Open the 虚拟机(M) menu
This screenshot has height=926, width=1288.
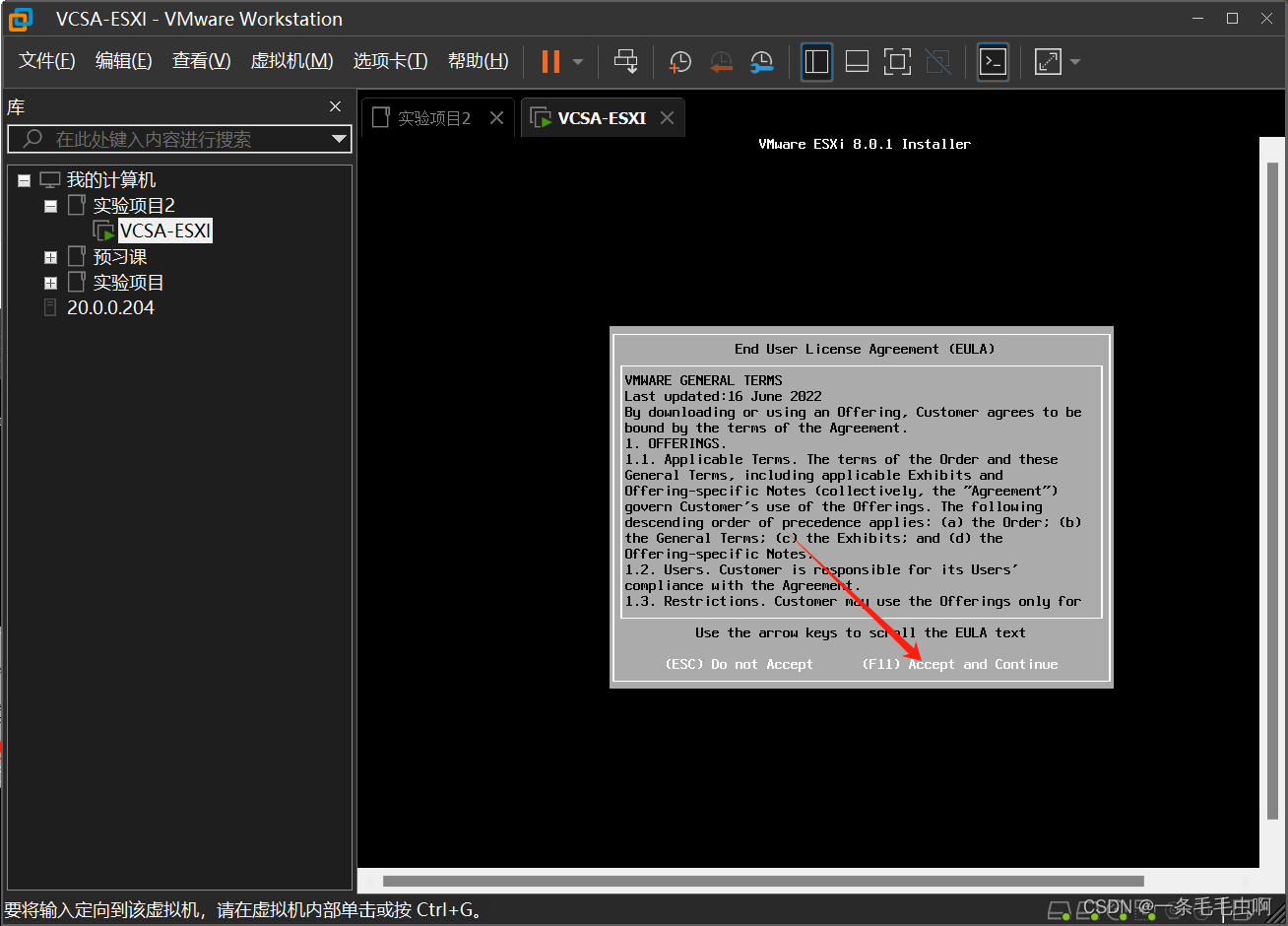point(292,61)
